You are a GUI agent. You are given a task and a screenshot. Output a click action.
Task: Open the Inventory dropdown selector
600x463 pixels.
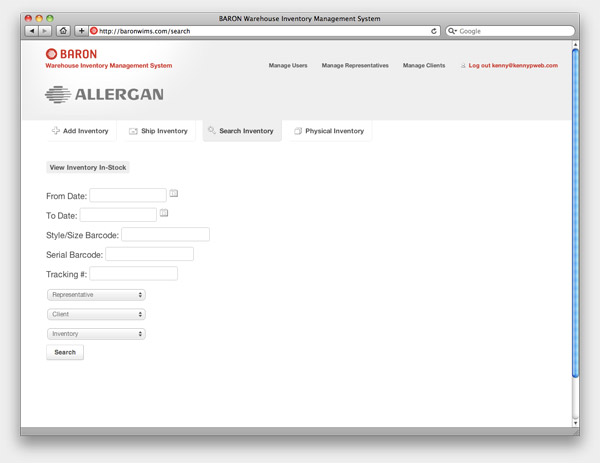[96, 334]
